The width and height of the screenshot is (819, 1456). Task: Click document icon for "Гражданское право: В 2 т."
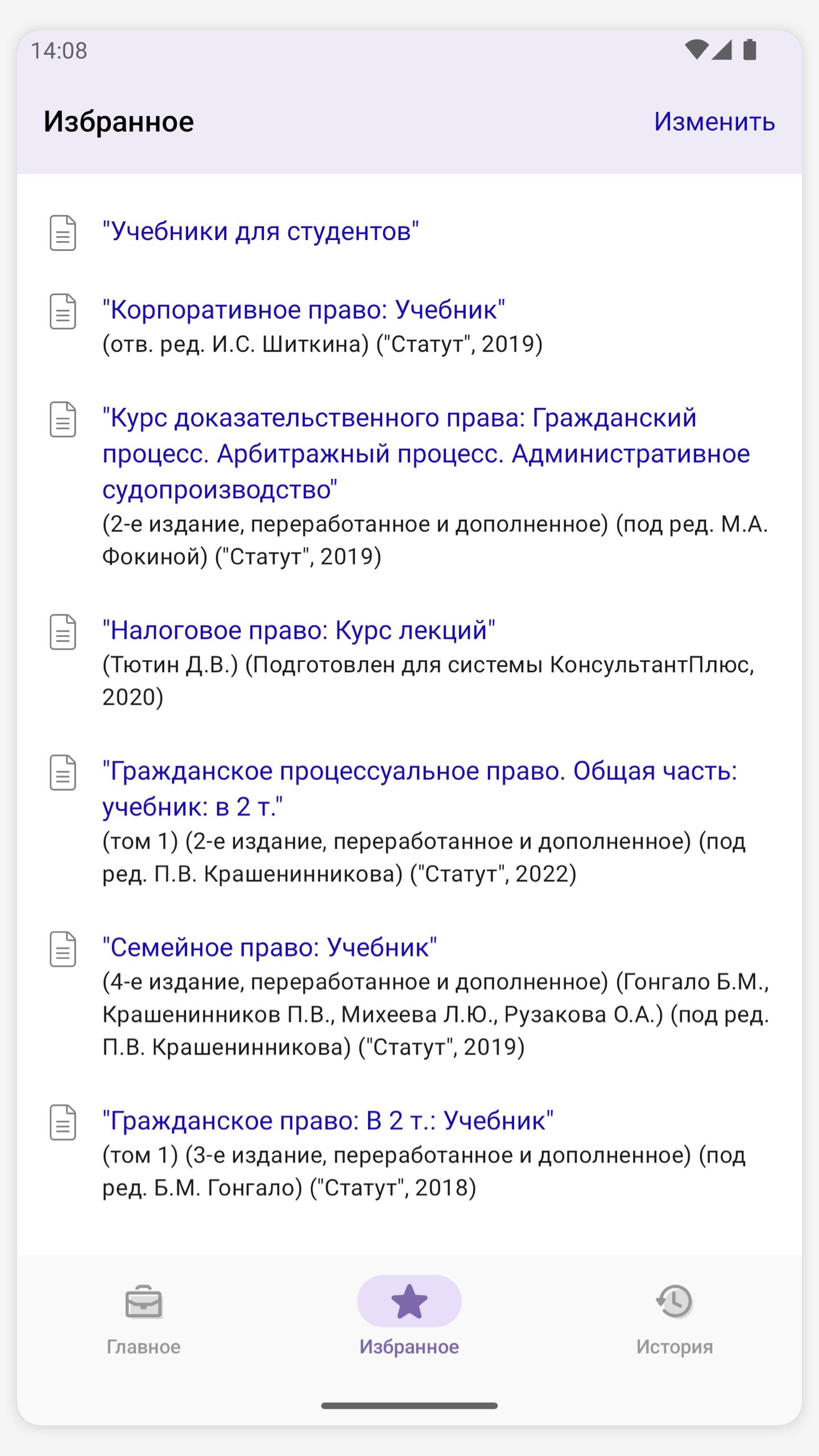coord(63,1122)
